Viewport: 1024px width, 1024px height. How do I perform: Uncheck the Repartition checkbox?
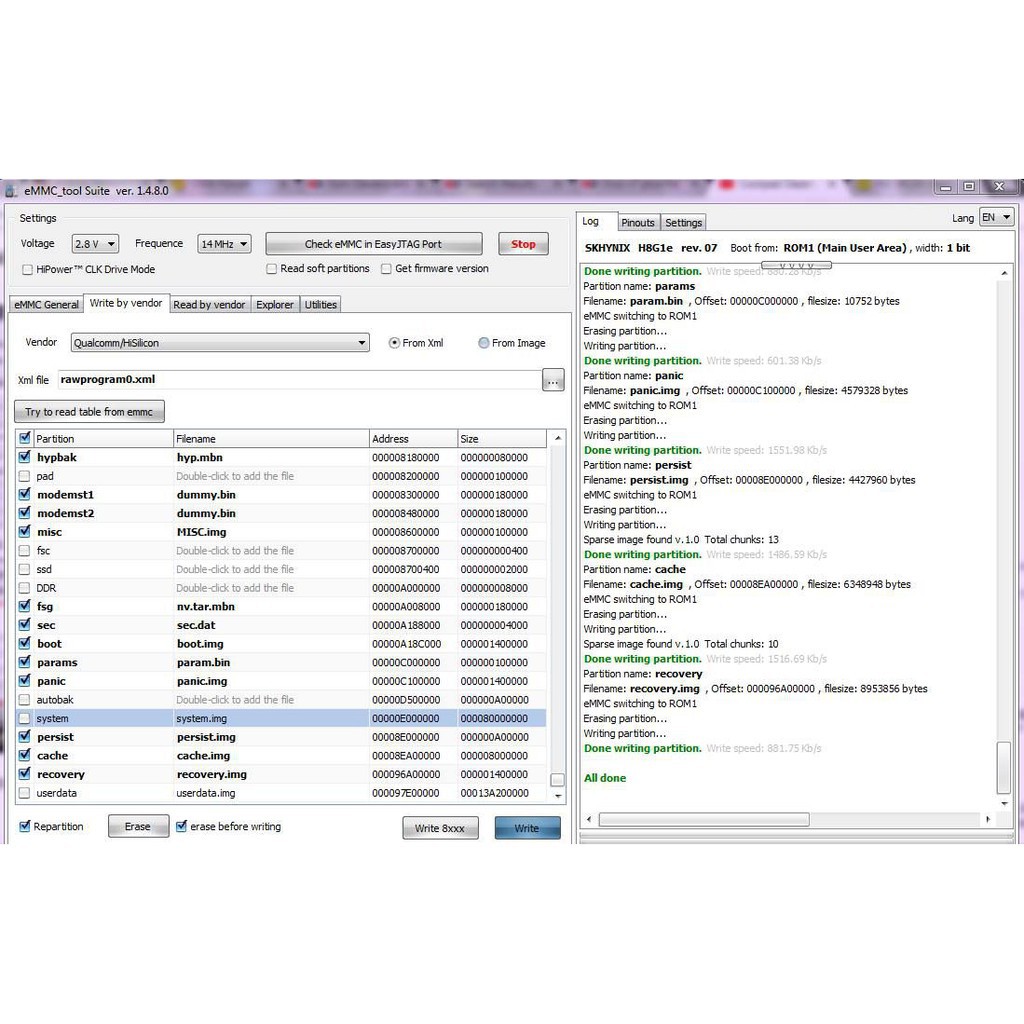click(25, 827)
